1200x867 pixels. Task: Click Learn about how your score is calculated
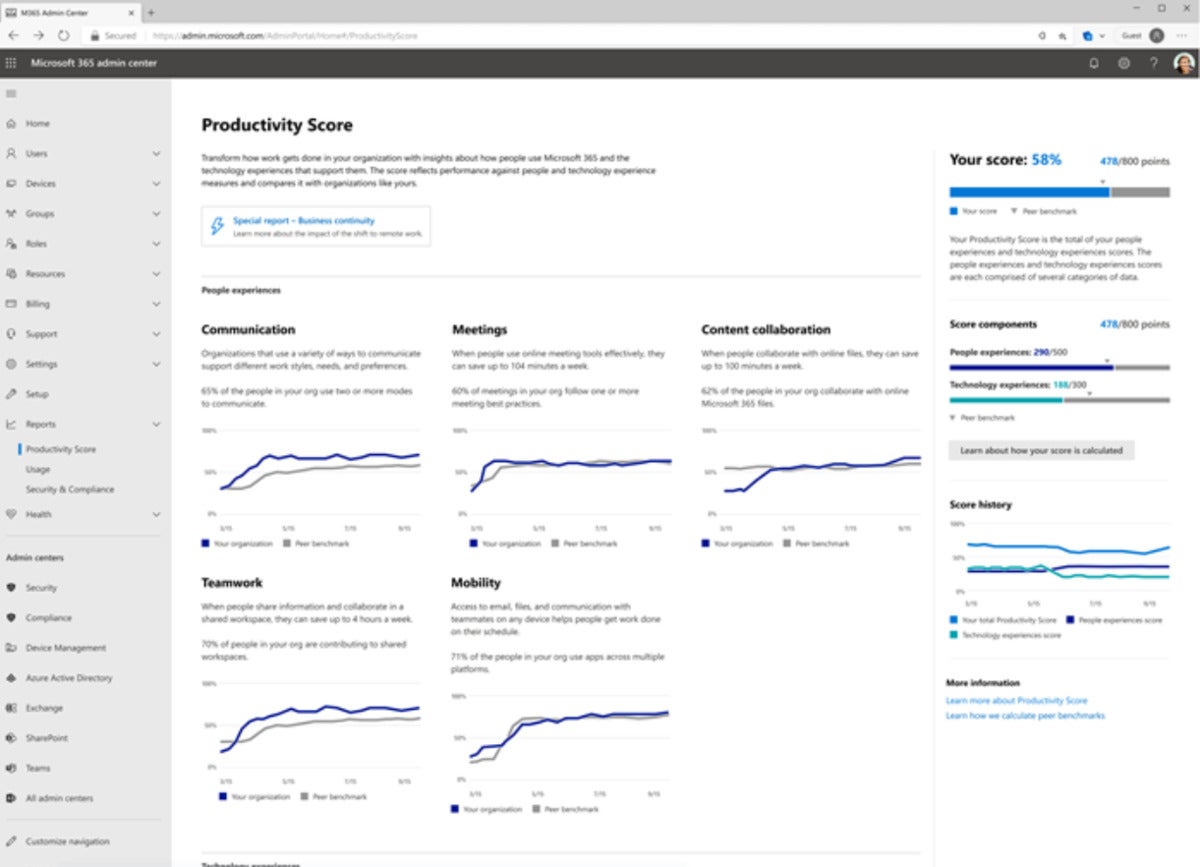(x=1041, y=451)
